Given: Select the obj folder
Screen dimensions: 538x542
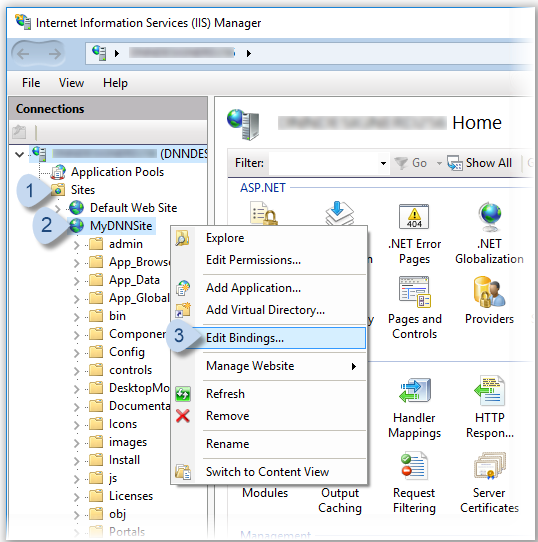Looking at the screenshot, I should [x=117, y=514].
